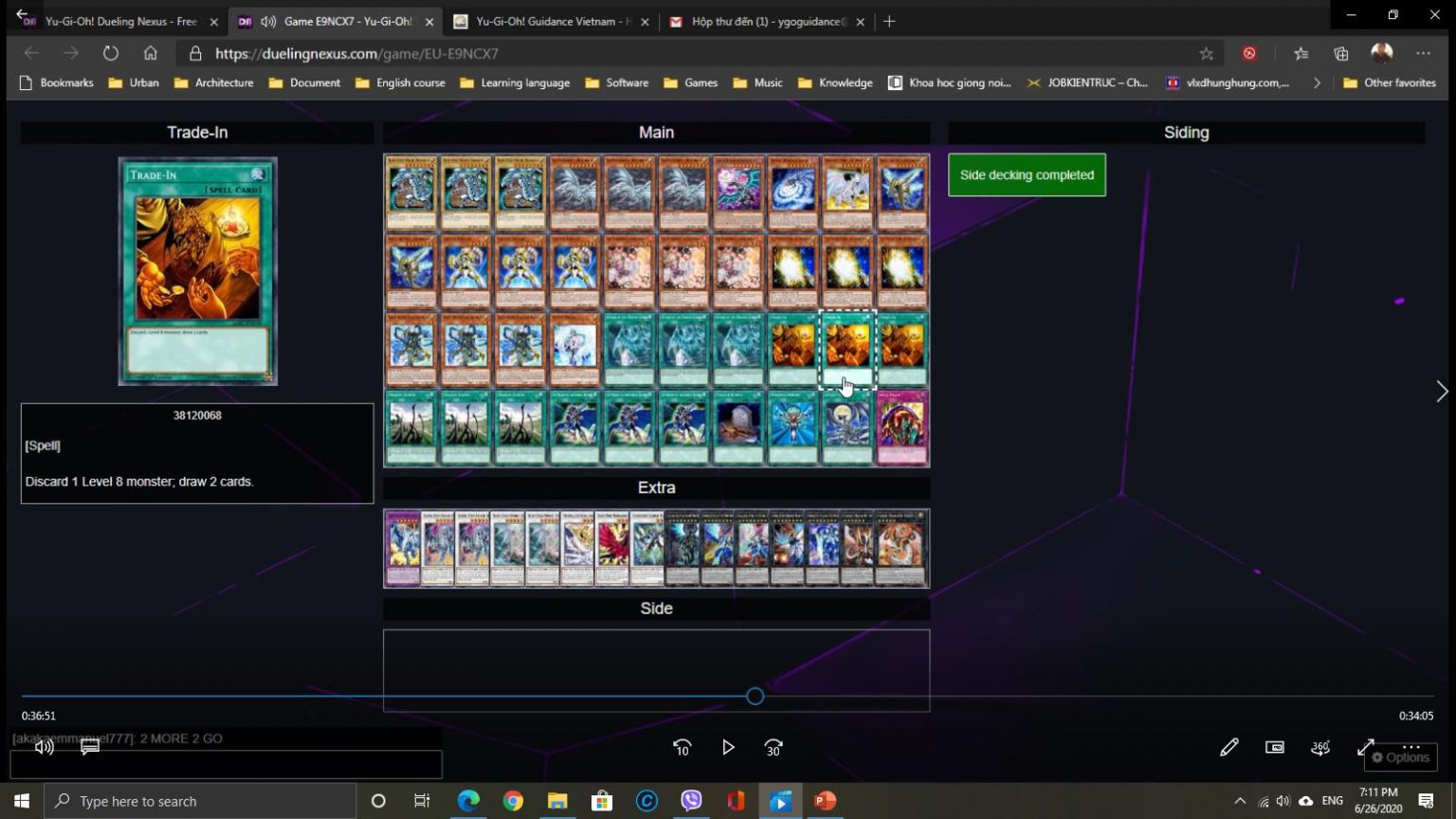The height and width of the screenshot is (819, 1456).
Task: Click the 360 video icon
Action: click(x=1320, y=748)
